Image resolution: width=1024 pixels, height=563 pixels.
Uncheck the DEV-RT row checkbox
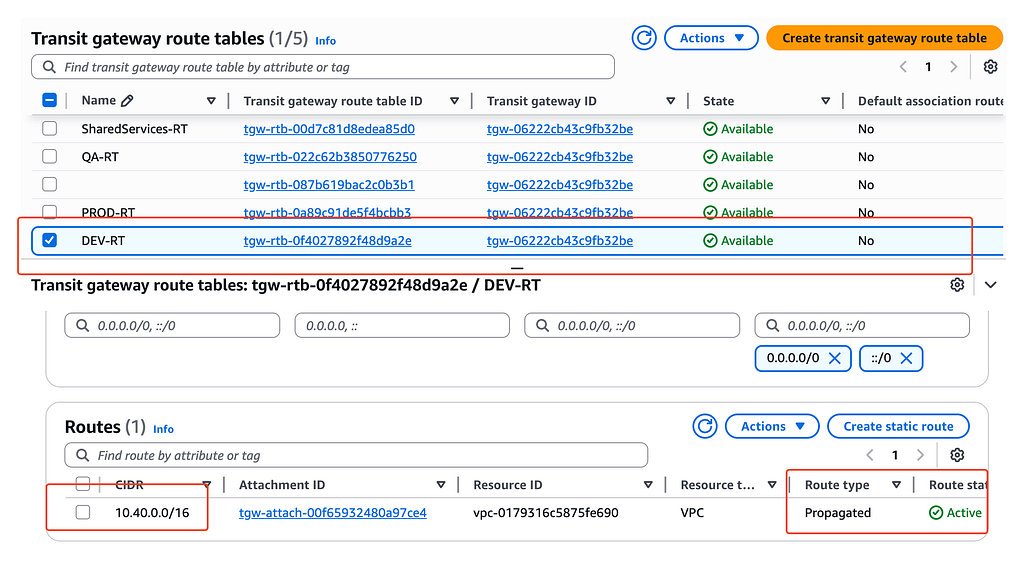click(x=50, y=240)
